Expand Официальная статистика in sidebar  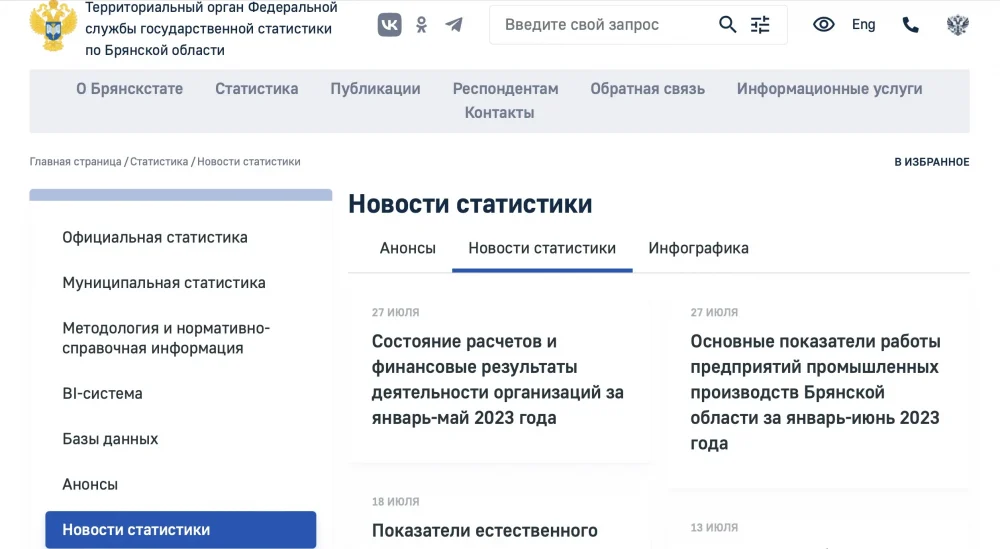(155, 238)
